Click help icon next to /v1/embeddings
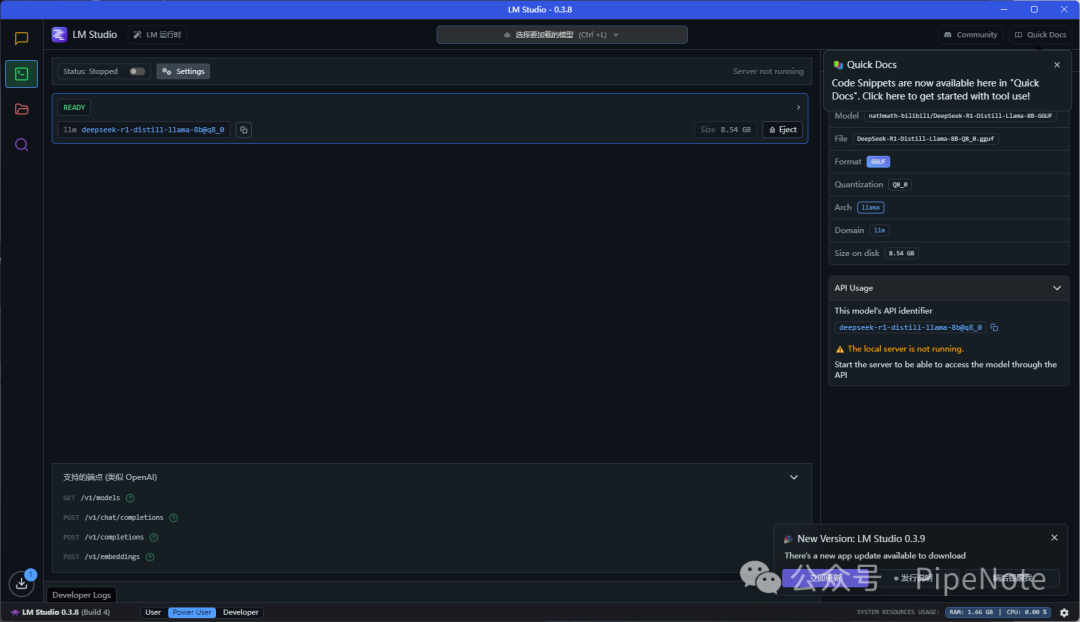1080x622 pixels. (x=149, y=557)
